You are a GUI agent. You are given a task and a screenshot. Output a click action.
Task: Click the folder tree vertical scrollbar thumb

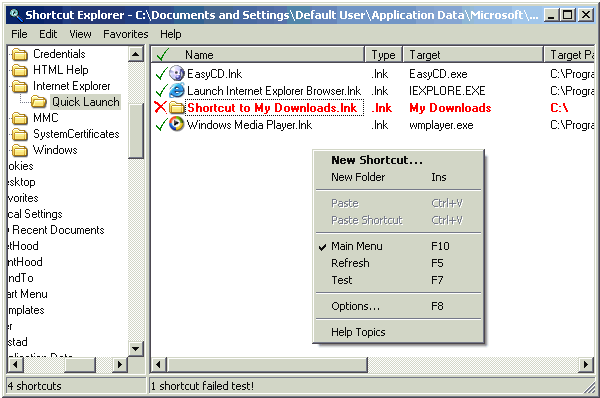pos(136,131)
